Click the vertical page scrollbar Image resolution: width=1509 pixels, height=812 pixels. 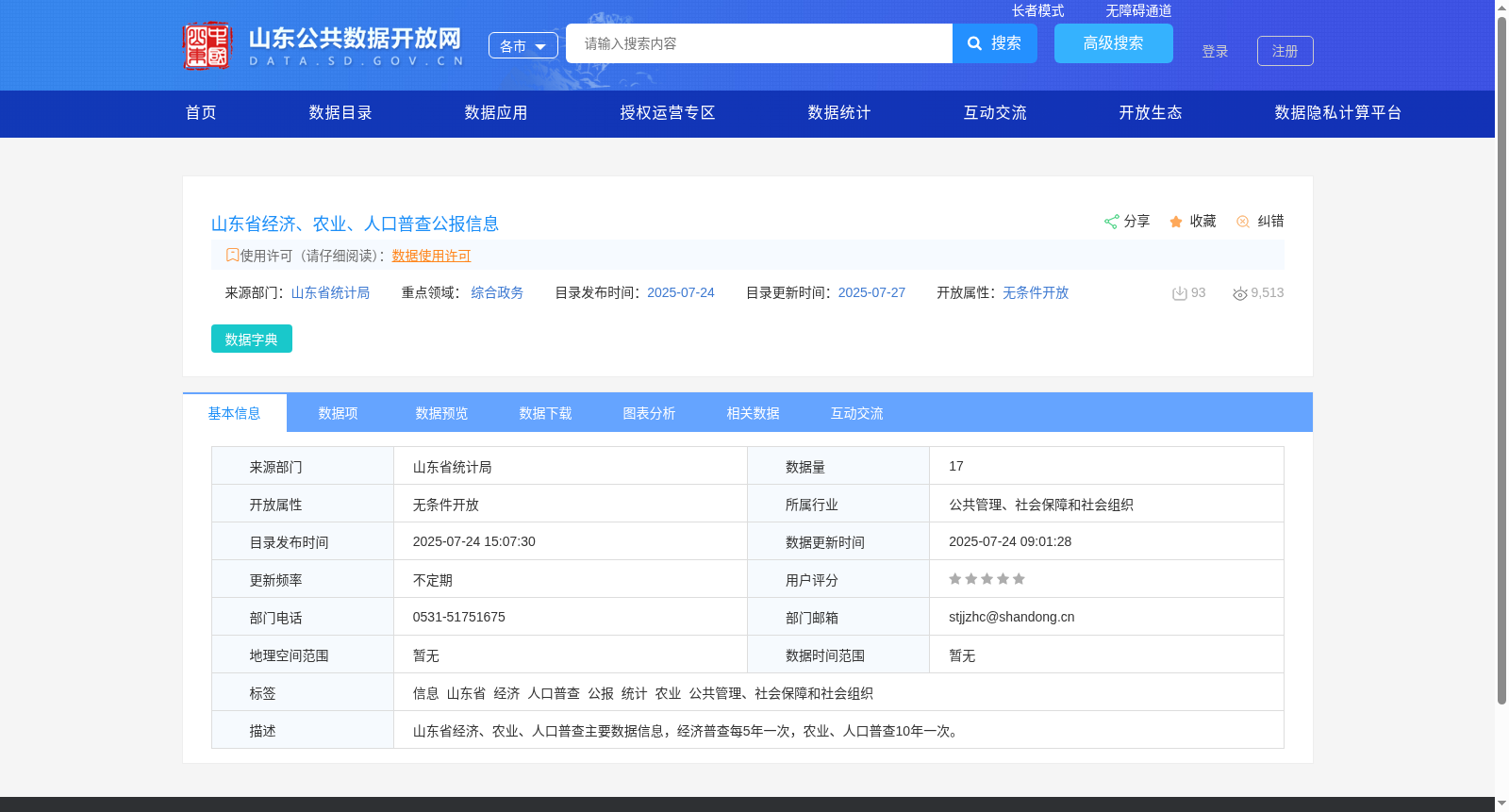point(1501,361)
